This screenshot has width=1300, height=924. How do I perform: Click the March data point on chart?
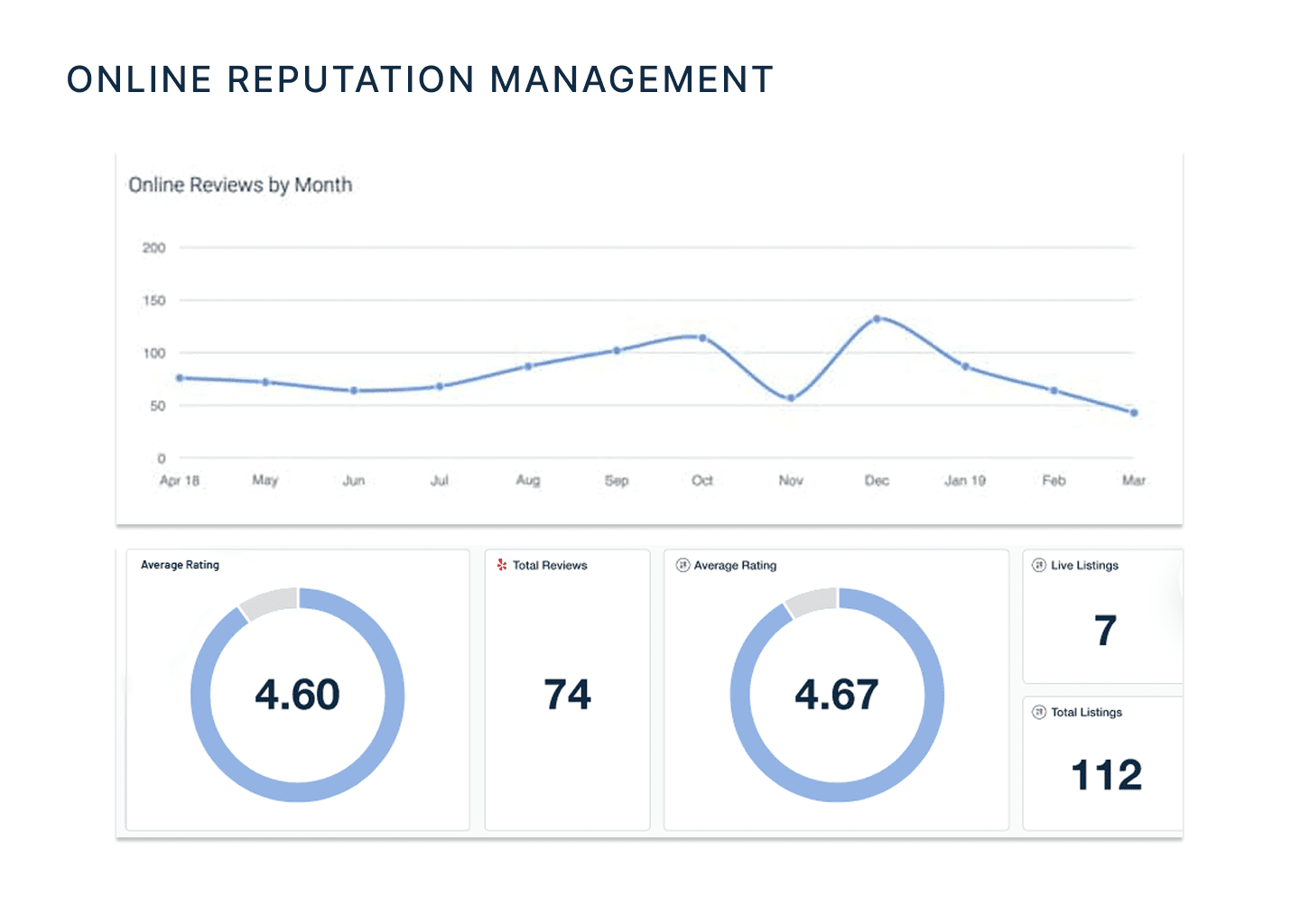(x=1134, y=412)
